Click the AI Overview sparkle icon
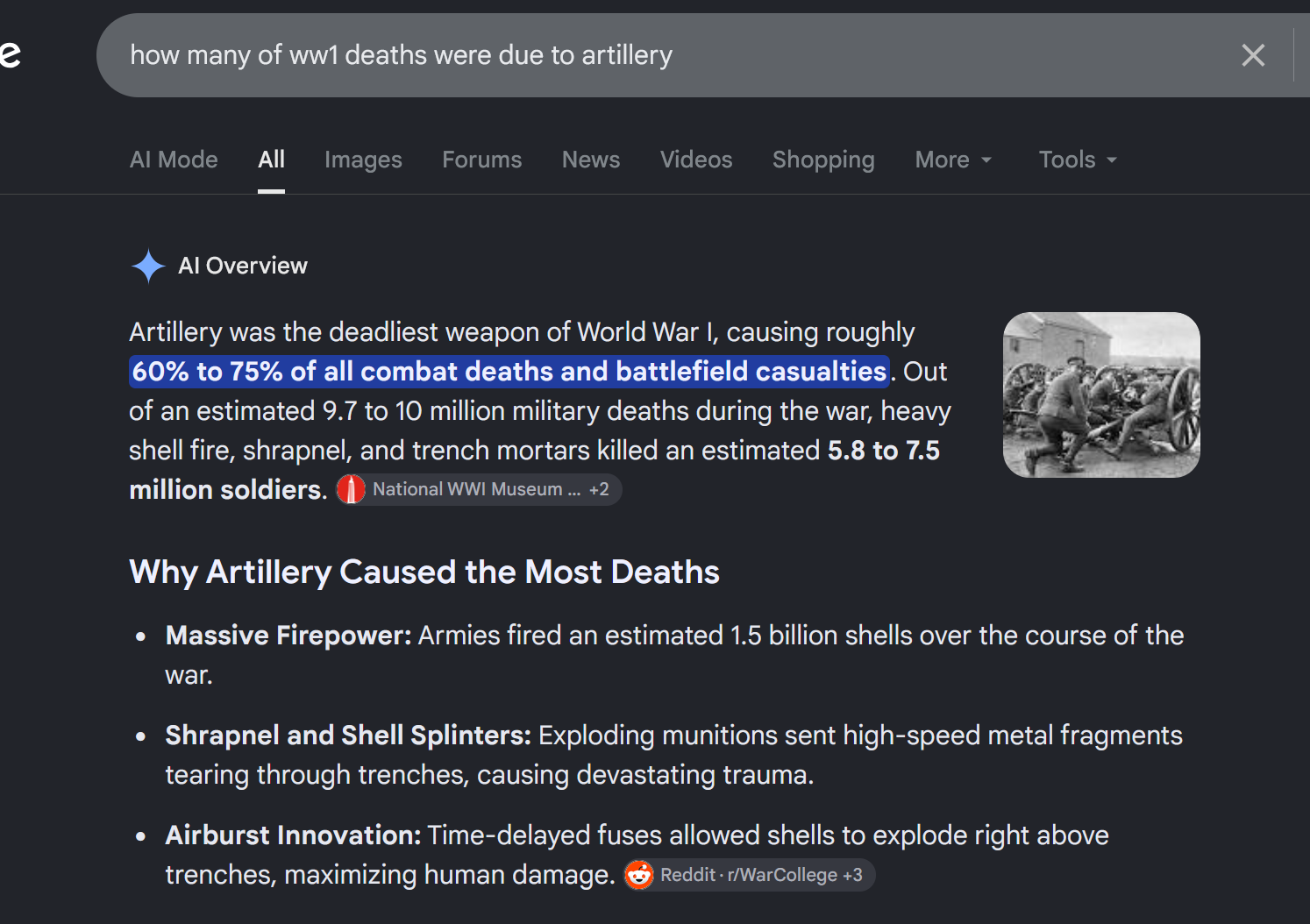This screenshot has height=924, width=1310. click(148, 266)
